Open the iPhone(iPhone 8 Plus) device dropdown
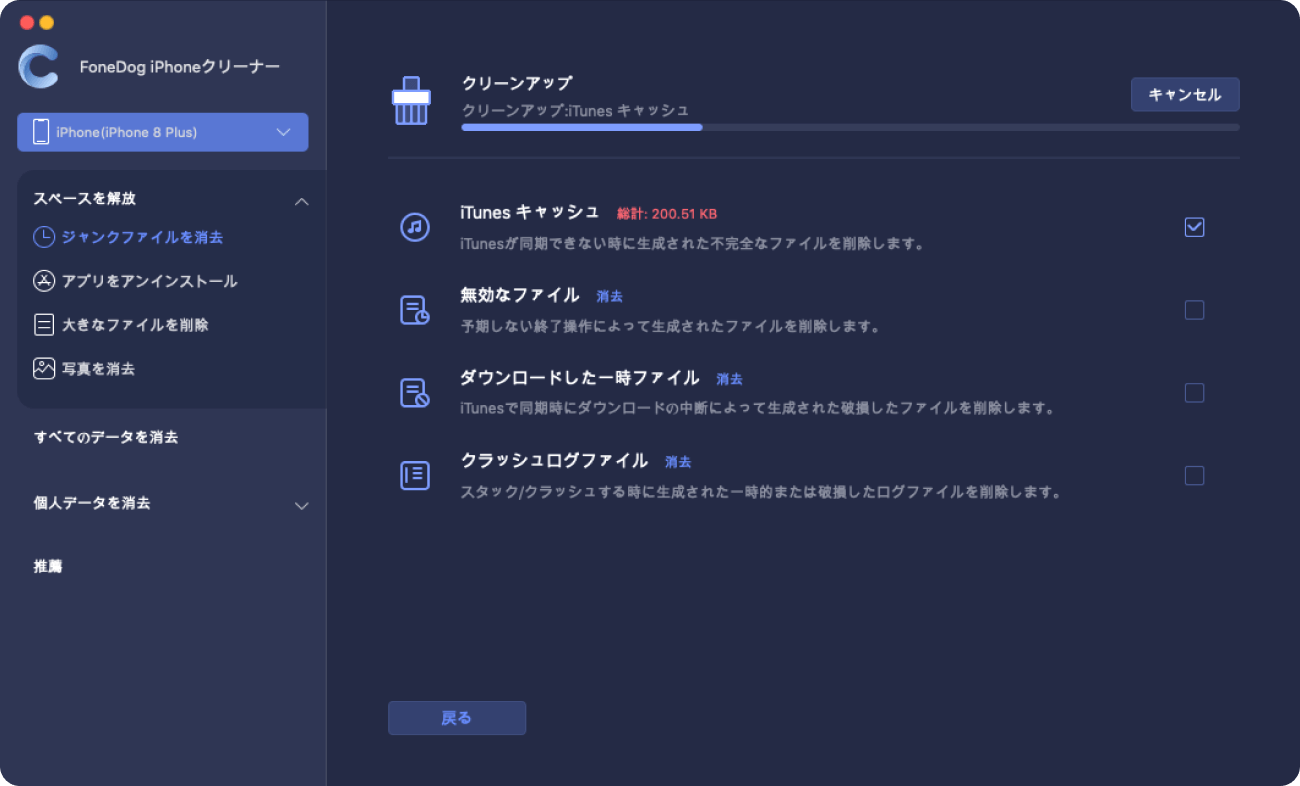1300x786 pixels. point(163,132)
